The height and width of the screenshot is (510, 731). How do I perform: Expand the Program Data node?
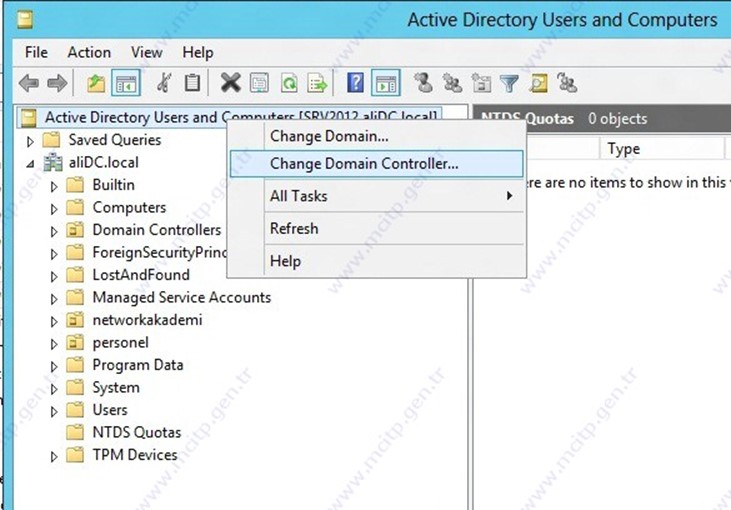tap(54, 366)
